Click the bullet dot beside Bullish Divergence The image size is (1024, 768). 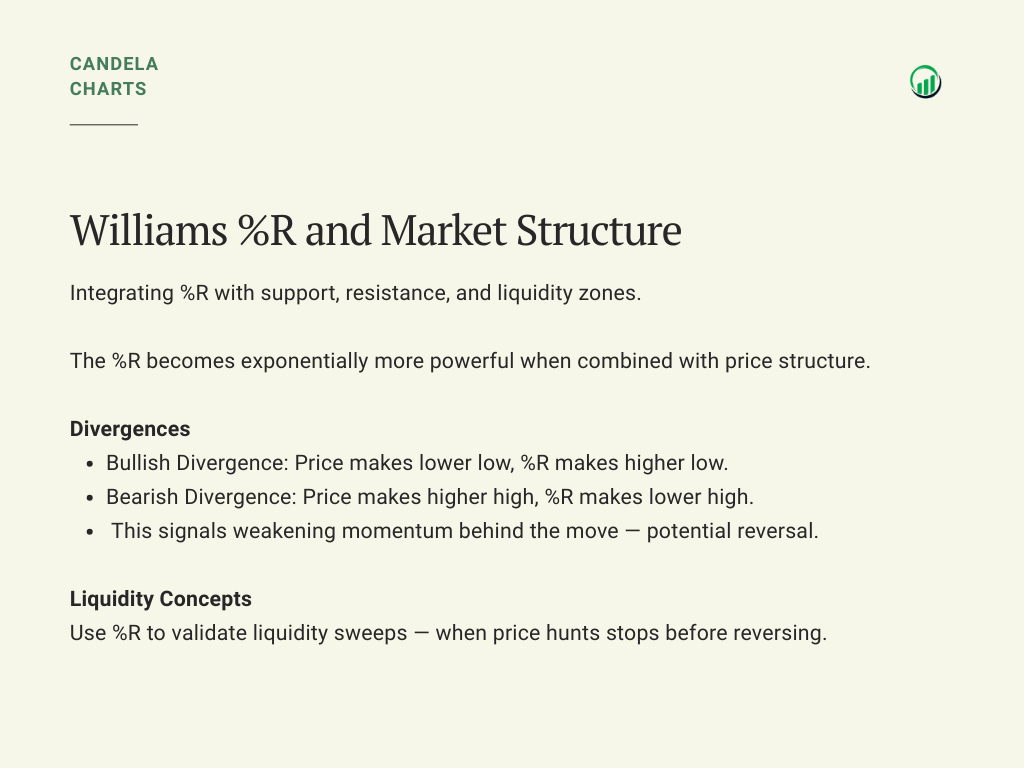tap(90, 464)
